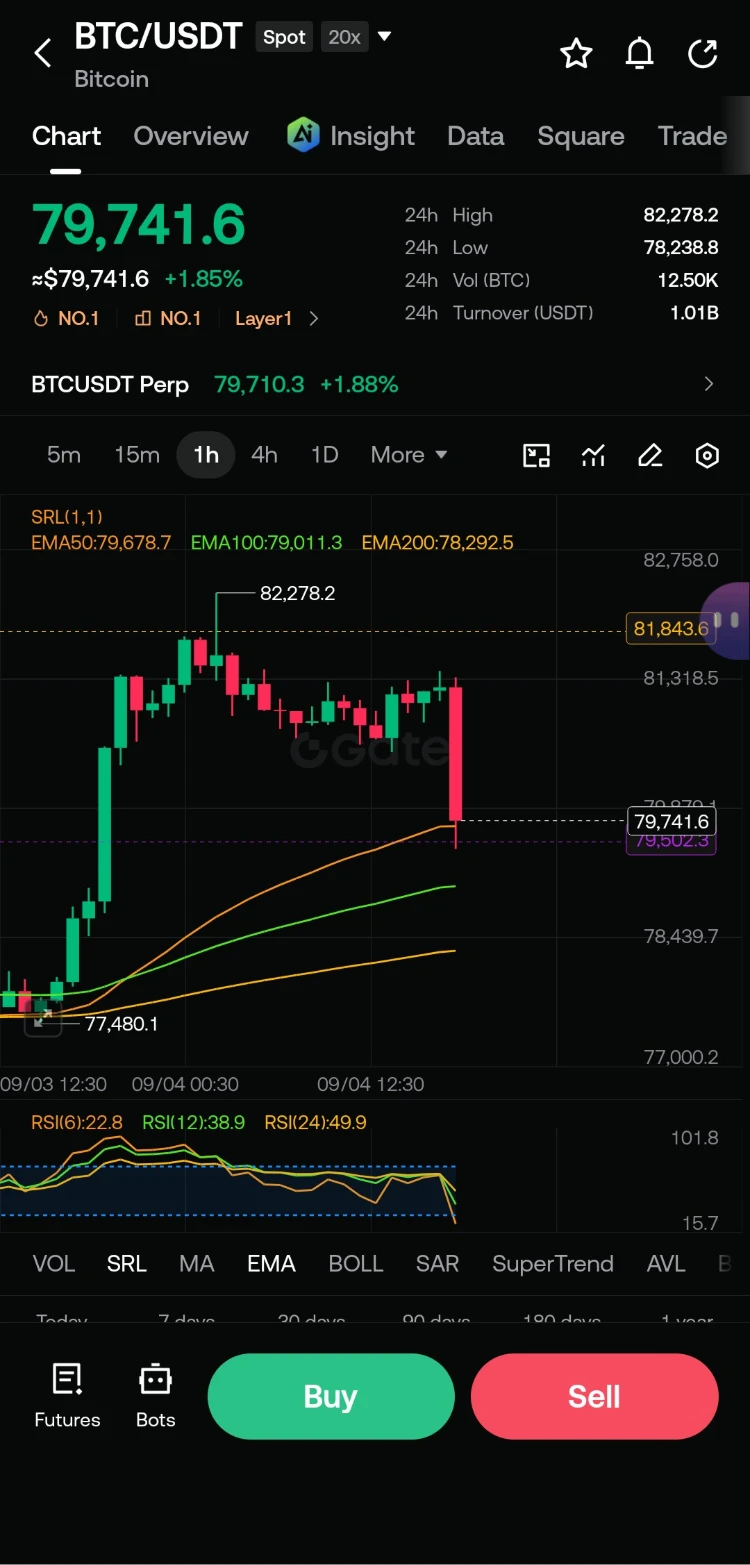Image resolution: width=750 pixels, height=1565 pixels.
Task: Switch to the Chart tab
Action: 66,136
